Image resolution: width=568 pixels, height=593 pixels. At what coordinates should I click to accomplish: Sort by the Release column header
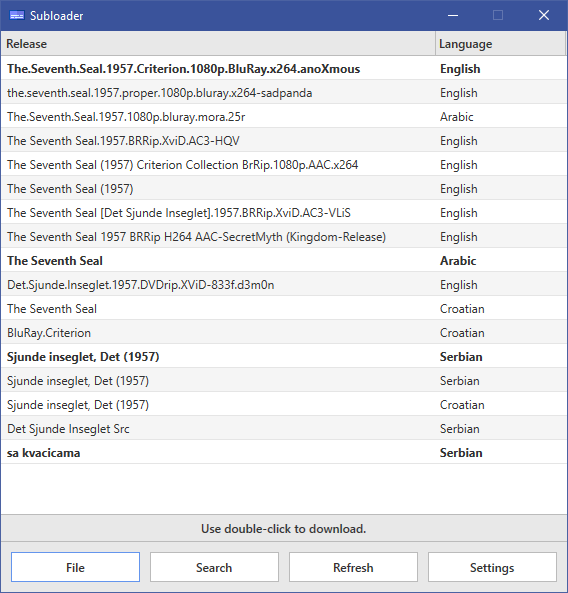pyautogui.click(x=218, y=44)
